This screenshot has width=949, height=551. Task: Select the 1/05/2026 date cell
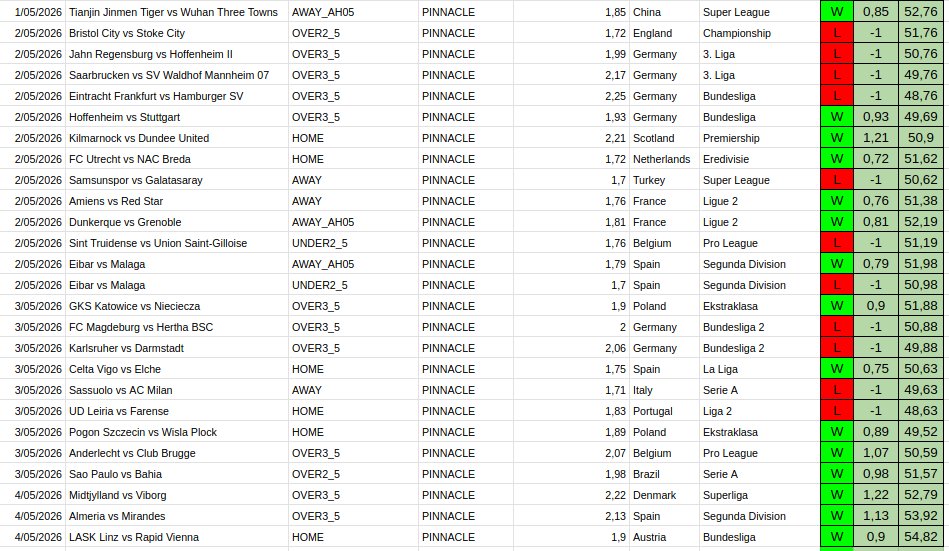[33, 12]
